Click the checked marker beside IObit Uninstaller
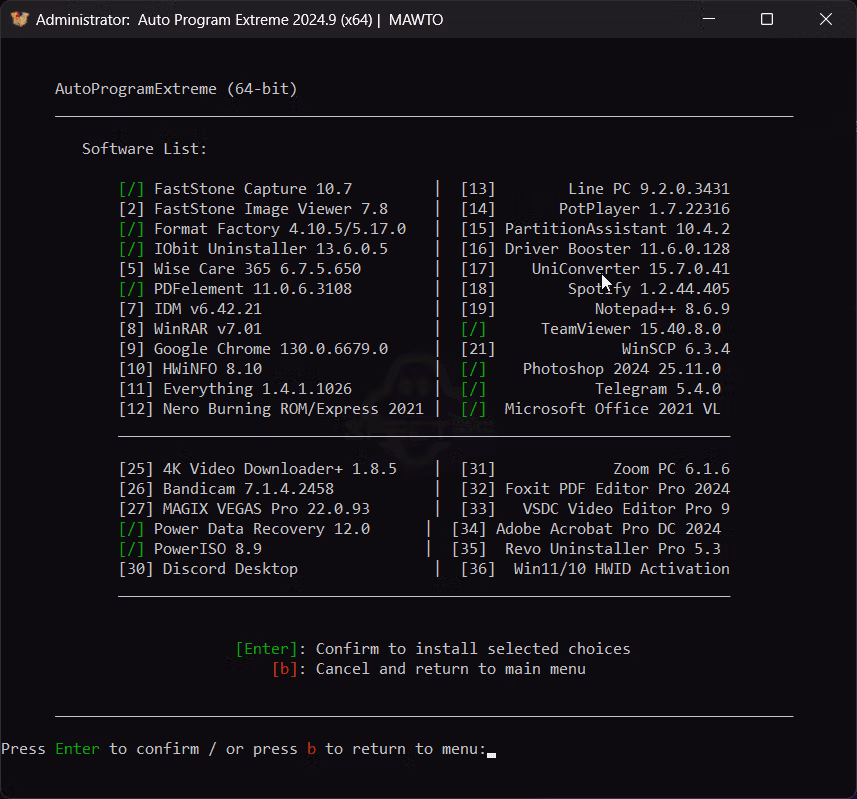 click(x=131, y=249)
